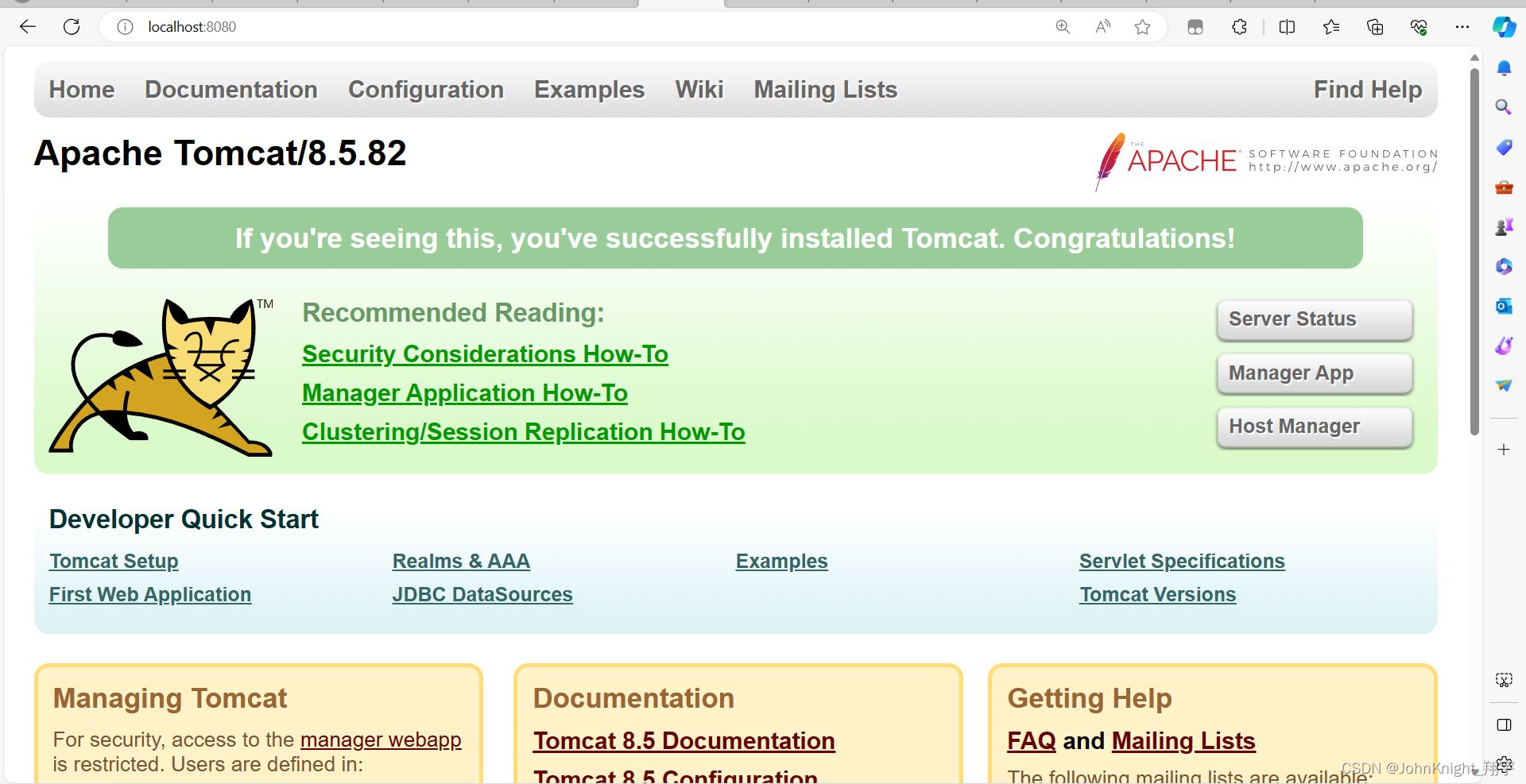Open JDBC DataSources link
The image size is (1526, 784).
point(482,595)
